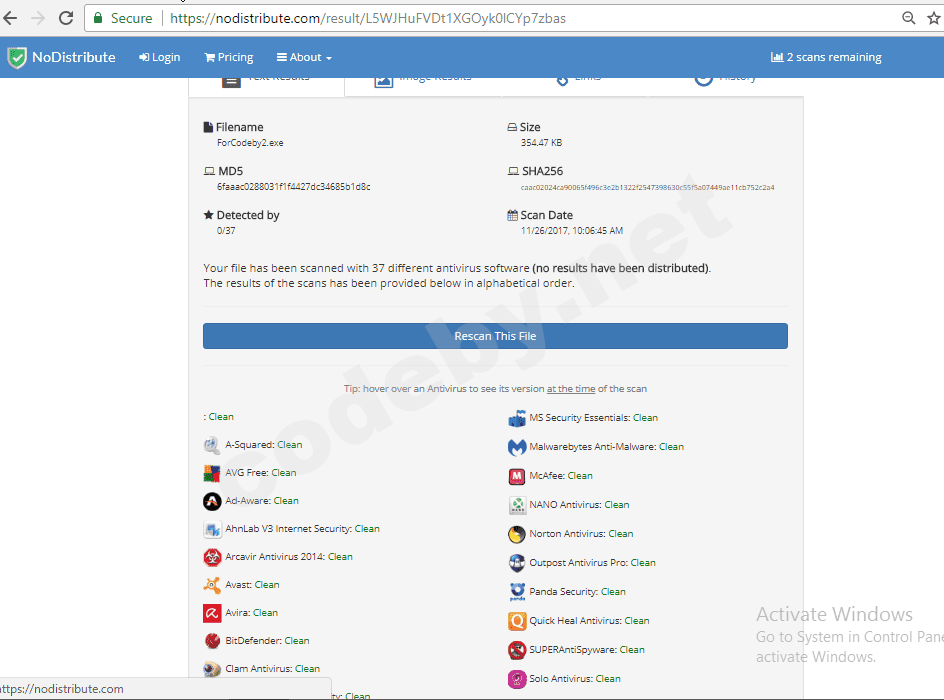
Task: Click the MS Security Essentials icon
Action: [517, 418]
